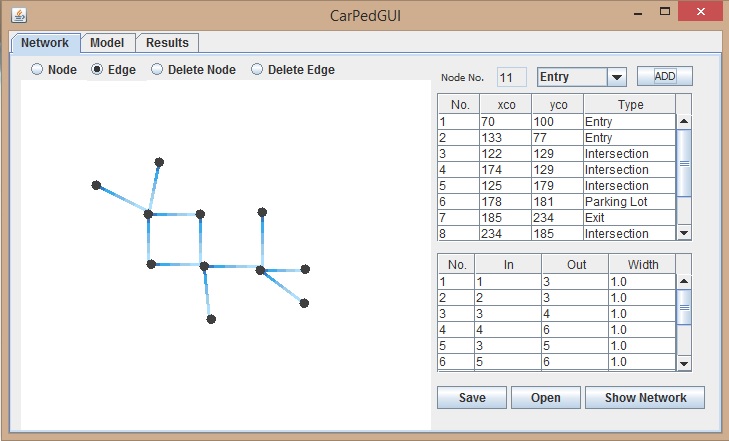The width and height of the screenshot is (729, 441).
Task: Select the Parking Lot row in node table
Action: coord(557,202)
